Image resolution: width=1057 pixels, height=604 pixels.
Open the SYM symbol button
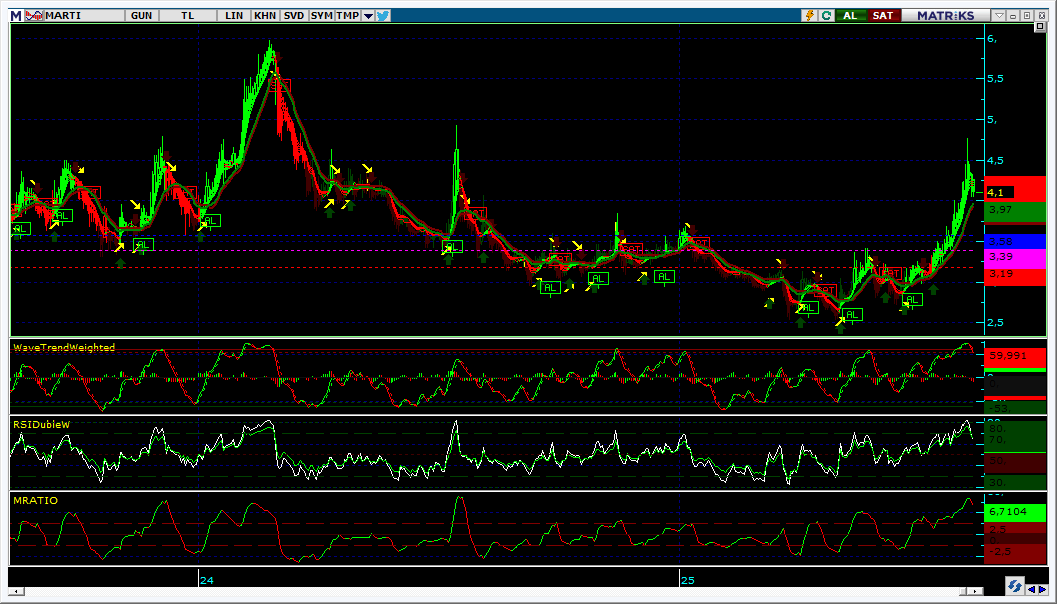point(322,16)
